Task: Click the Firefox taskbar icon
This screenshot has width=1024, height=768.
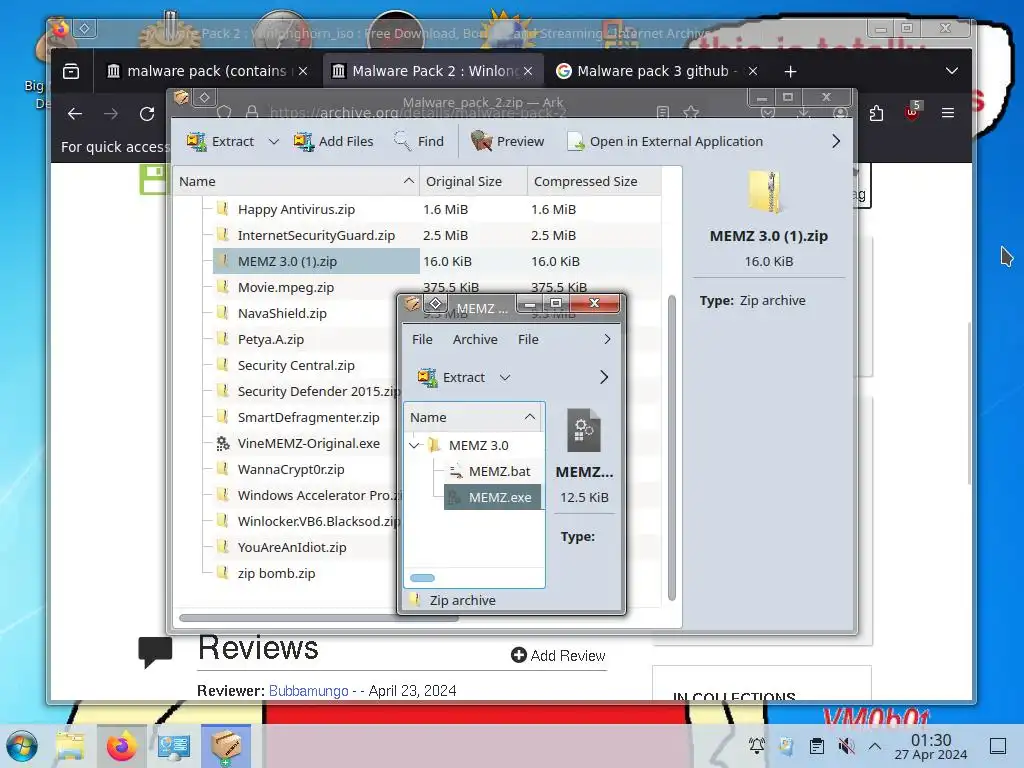Action: pos(121,746)
